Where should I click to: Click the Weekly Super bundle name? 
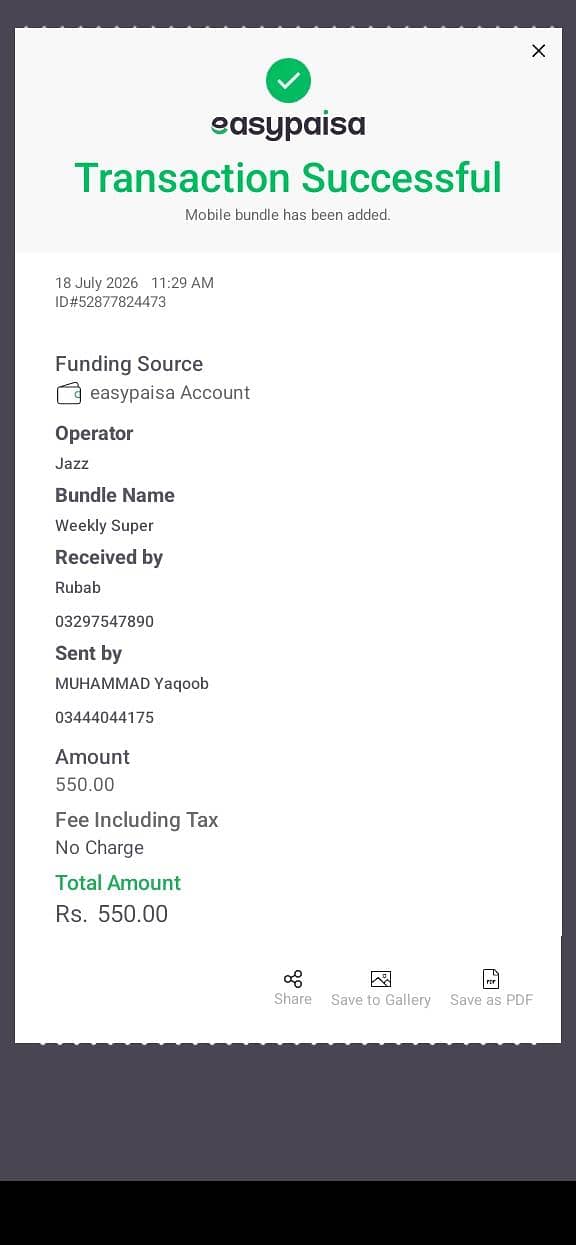coord(104,526)
